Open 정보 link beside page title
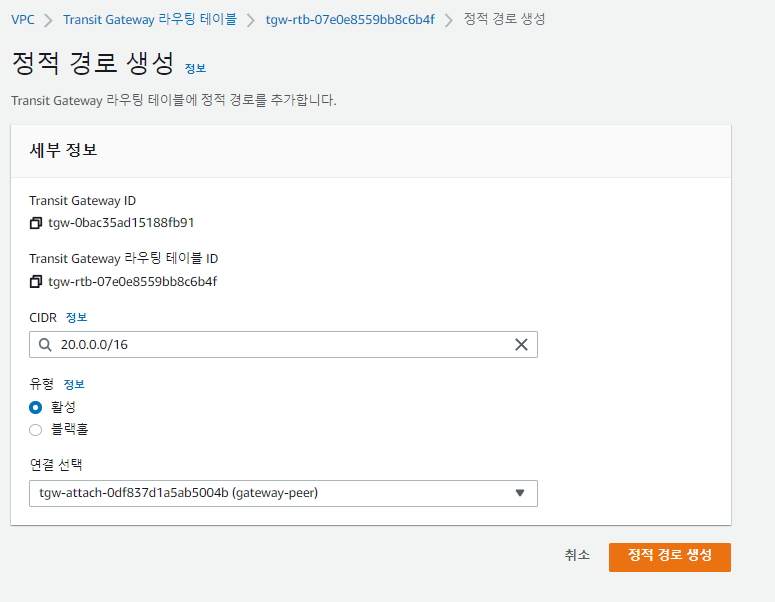This screenshot has width=775, height=602. [x=195, y=68]
